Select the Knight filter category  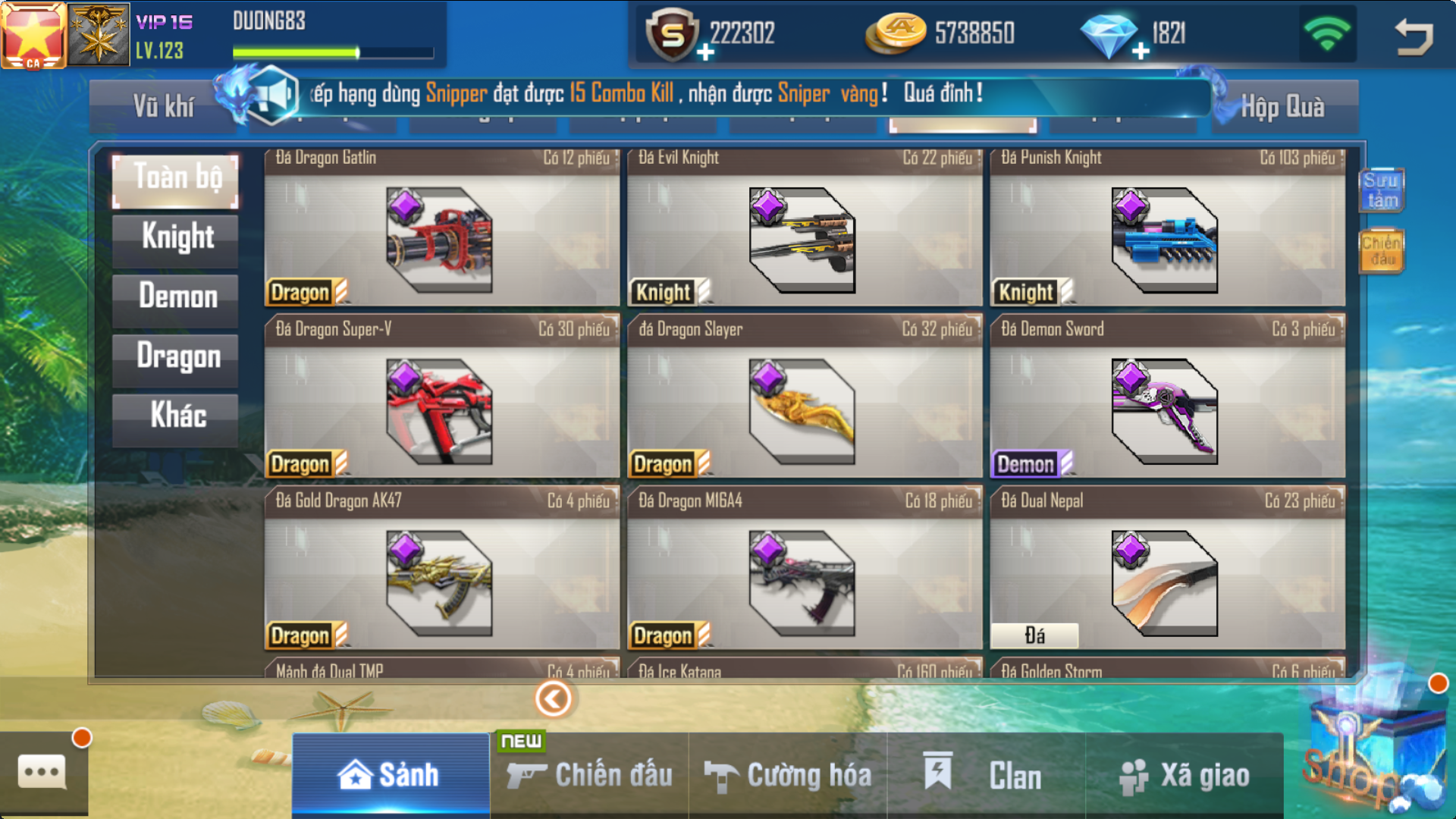(176, 238)
